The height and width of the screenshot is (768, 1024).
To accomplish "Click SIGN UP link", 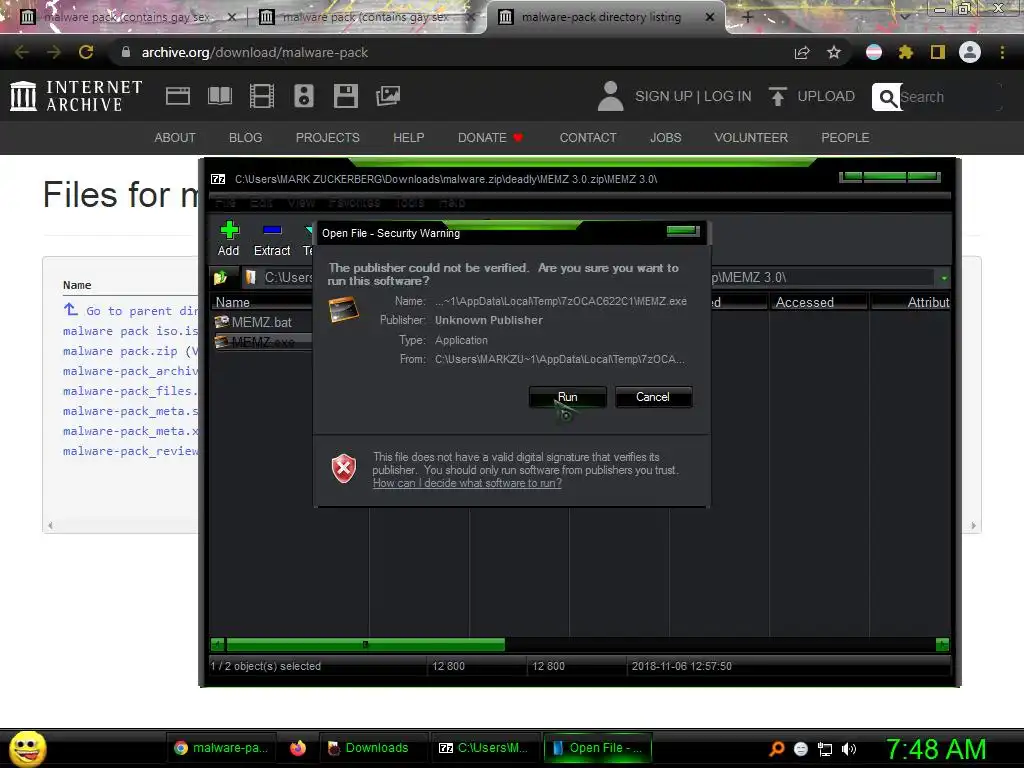I will pyautogui.click(x=664, y=96).
